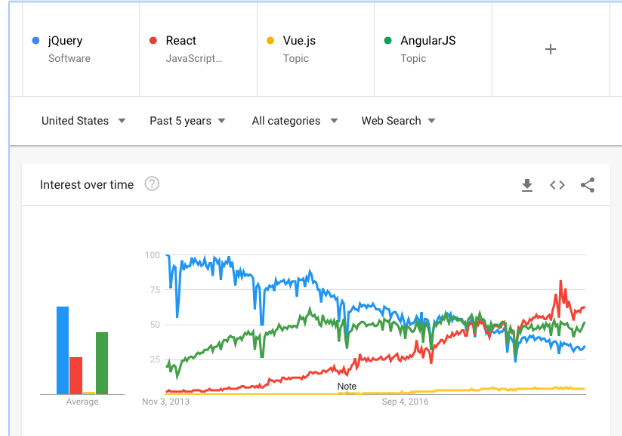622x436 pixels.
Task: Expand the United States region dropdown
Action: (83, 121)
